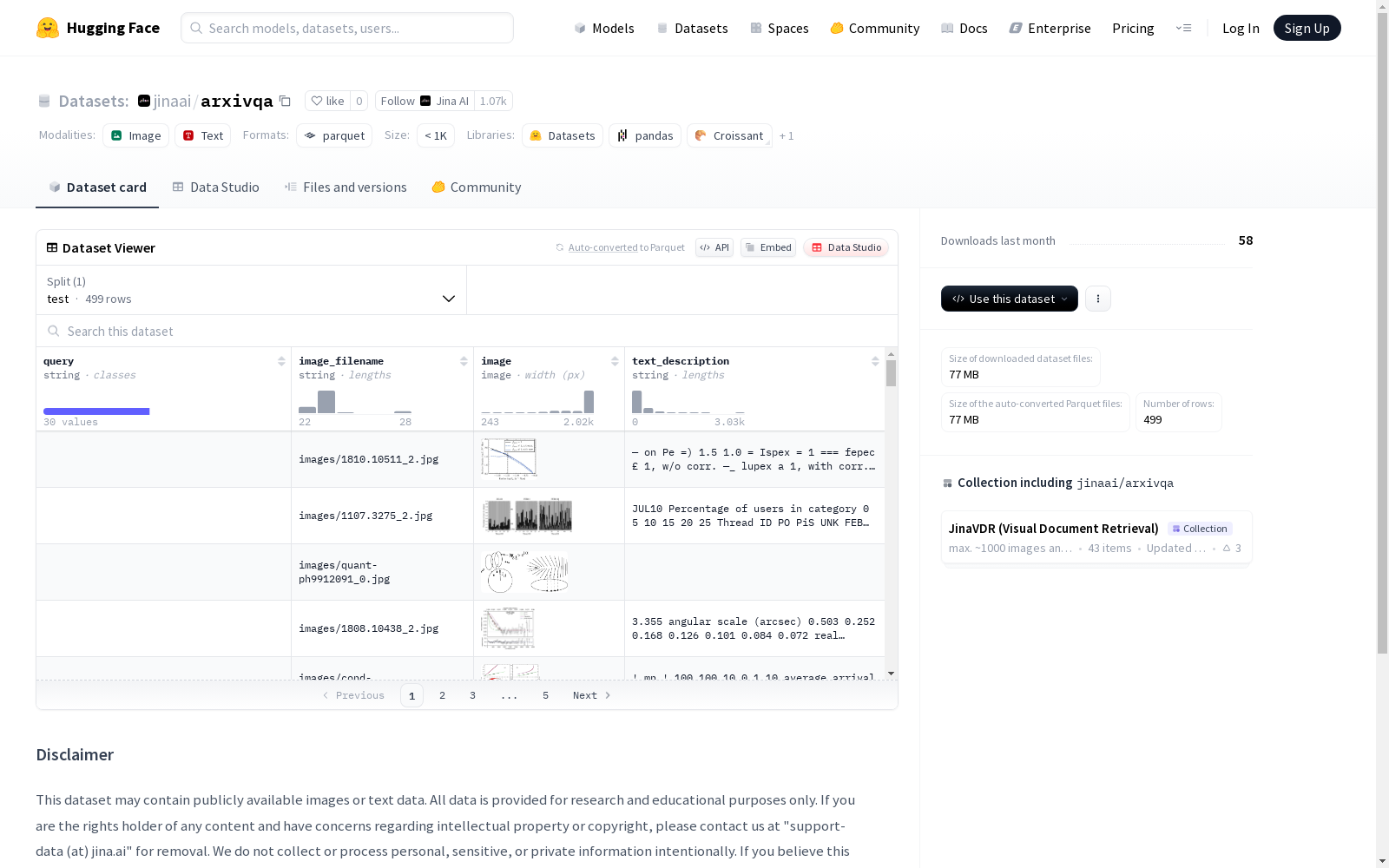Open the JinaVDR collection card
Viewport: 1389px width, 868px height.
(1096, 537)
